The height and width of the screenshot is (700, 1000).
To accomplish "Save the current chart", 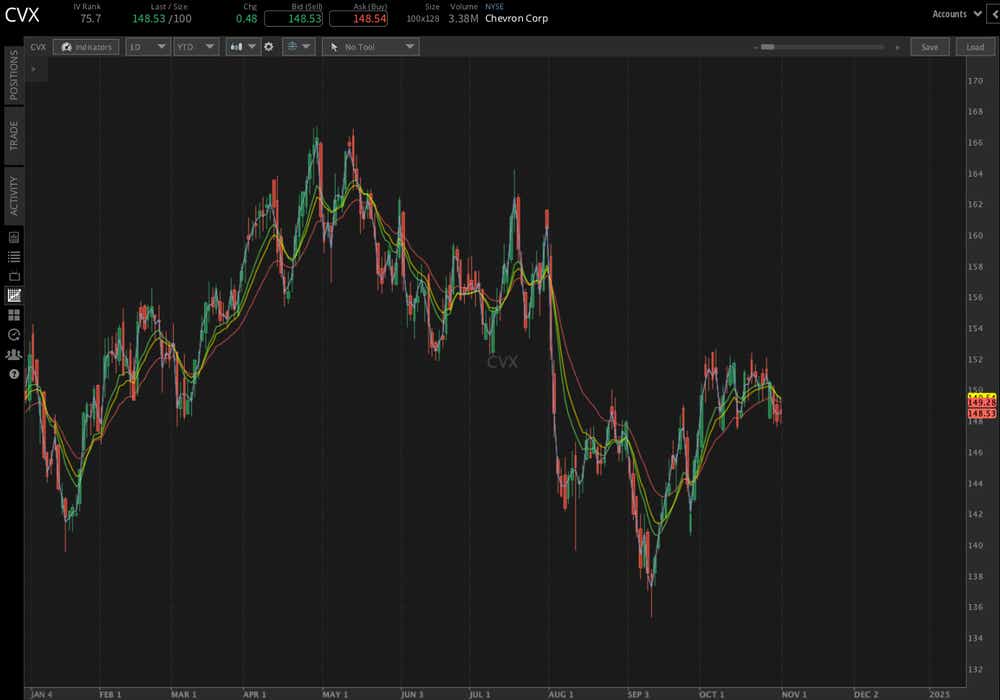I will click(930, 47).
